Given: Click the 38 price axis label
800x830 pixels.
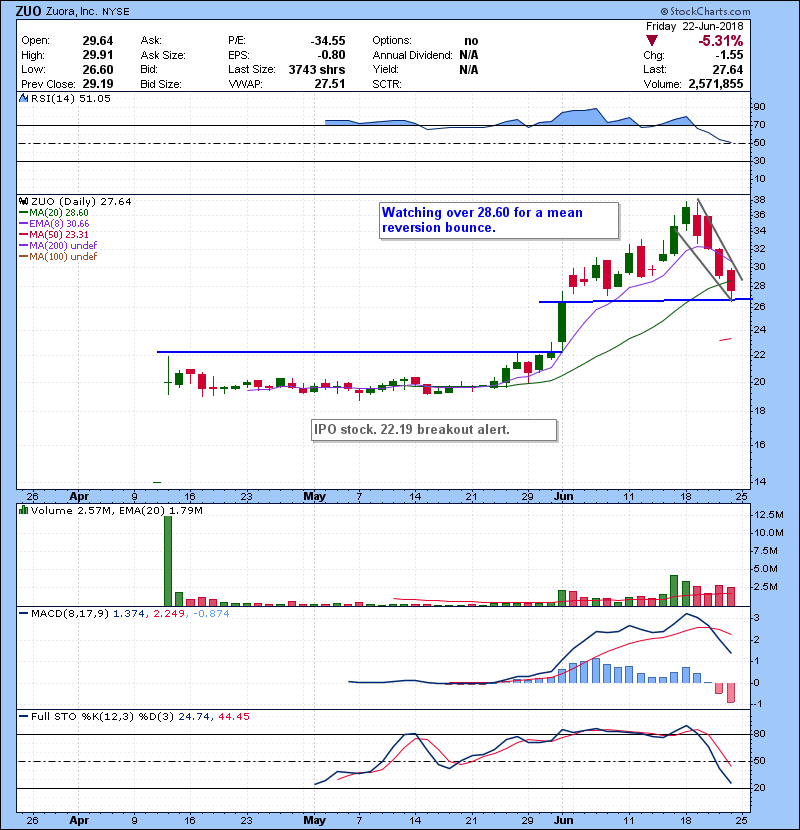Looking at the screenshot, I should 759,200.
